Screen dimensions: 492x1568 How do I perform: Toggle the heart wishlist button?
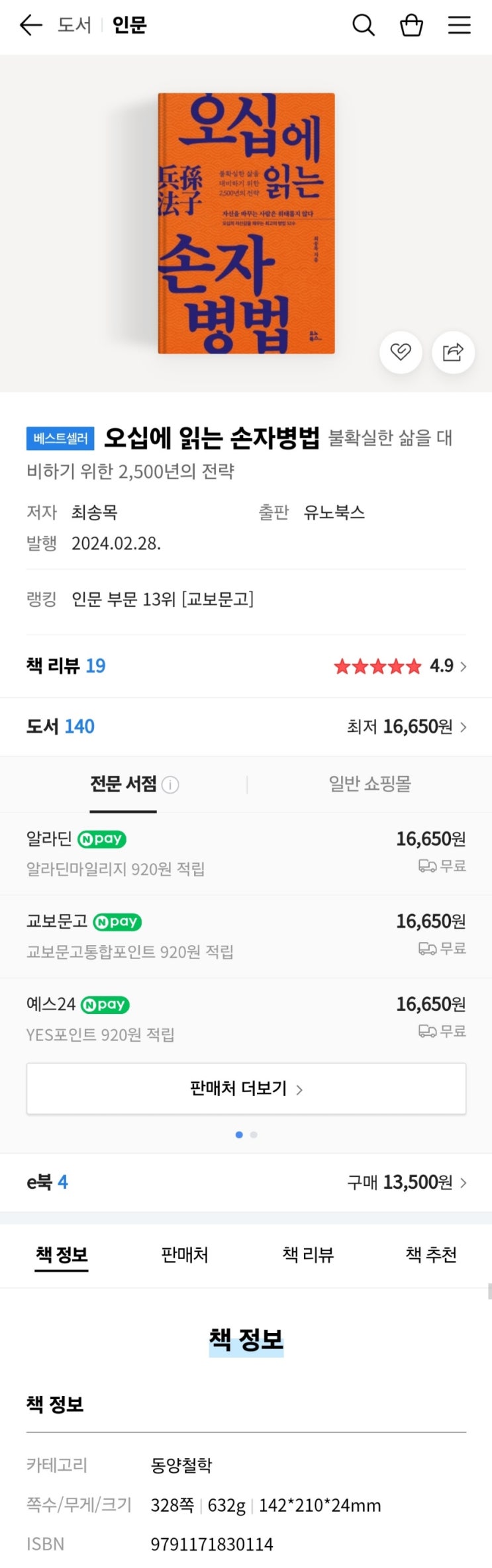pyautogui.click(x=401, y=351)
